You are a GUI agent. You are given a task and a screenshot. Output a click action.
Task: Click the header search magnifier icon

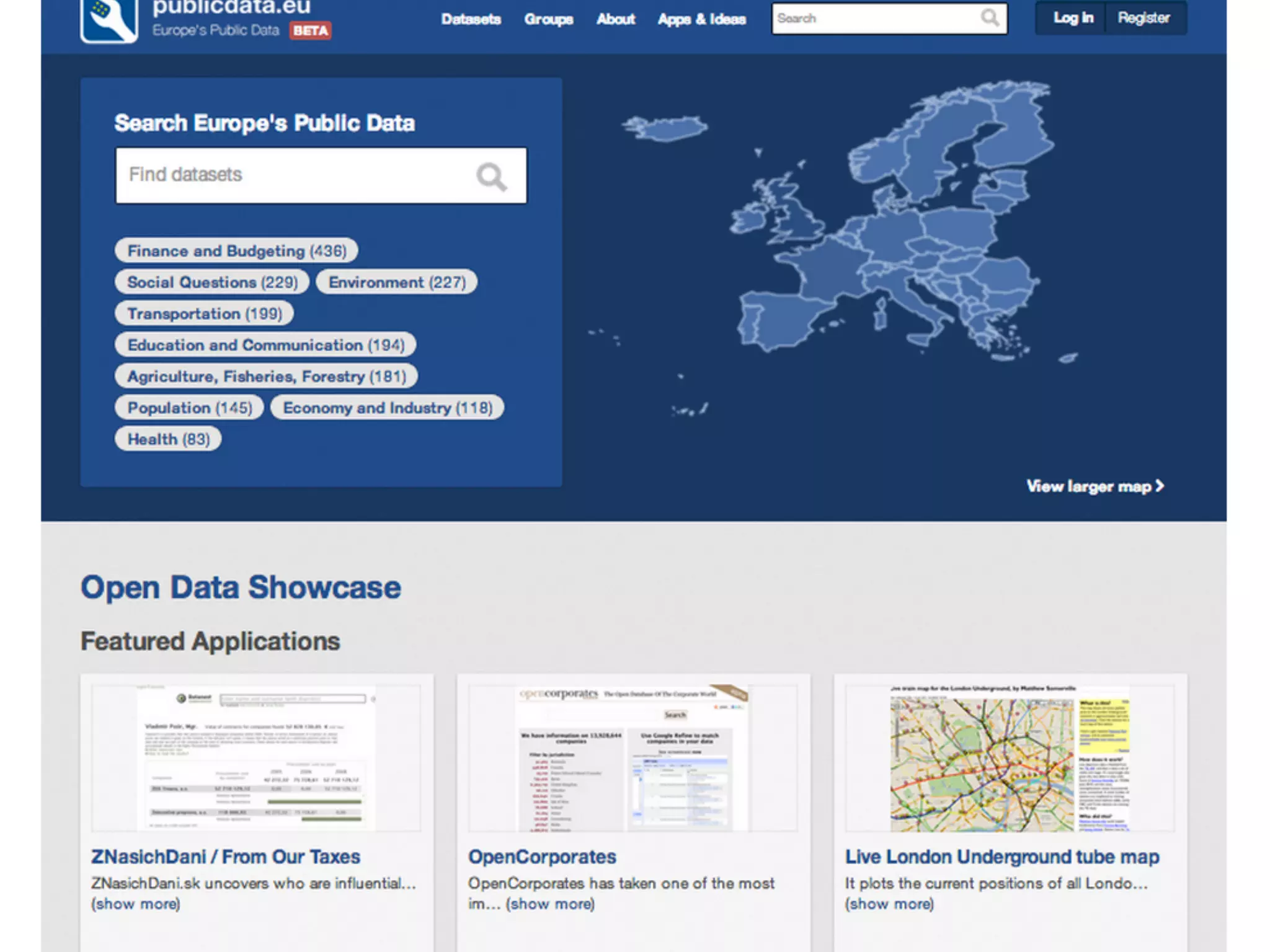990,18
